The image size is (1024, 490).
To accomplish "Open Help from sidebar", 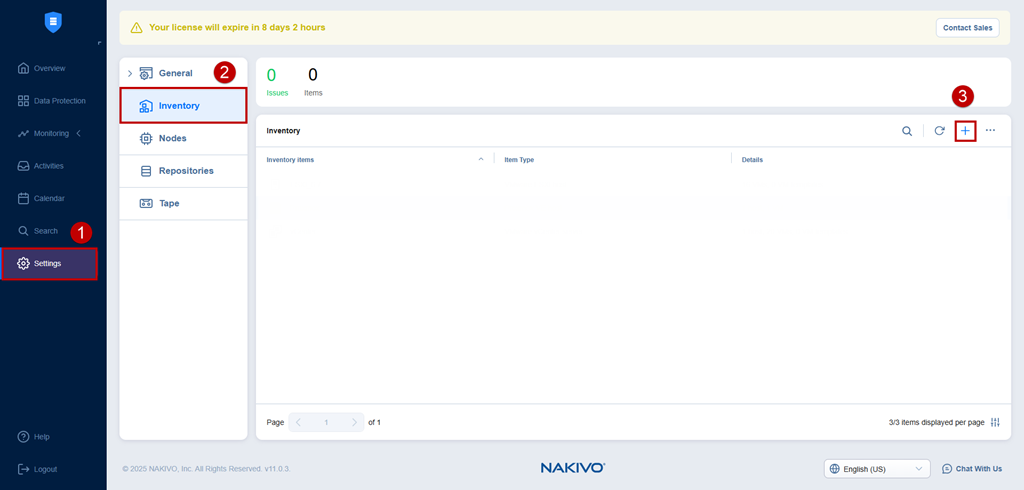I will 41,436.
